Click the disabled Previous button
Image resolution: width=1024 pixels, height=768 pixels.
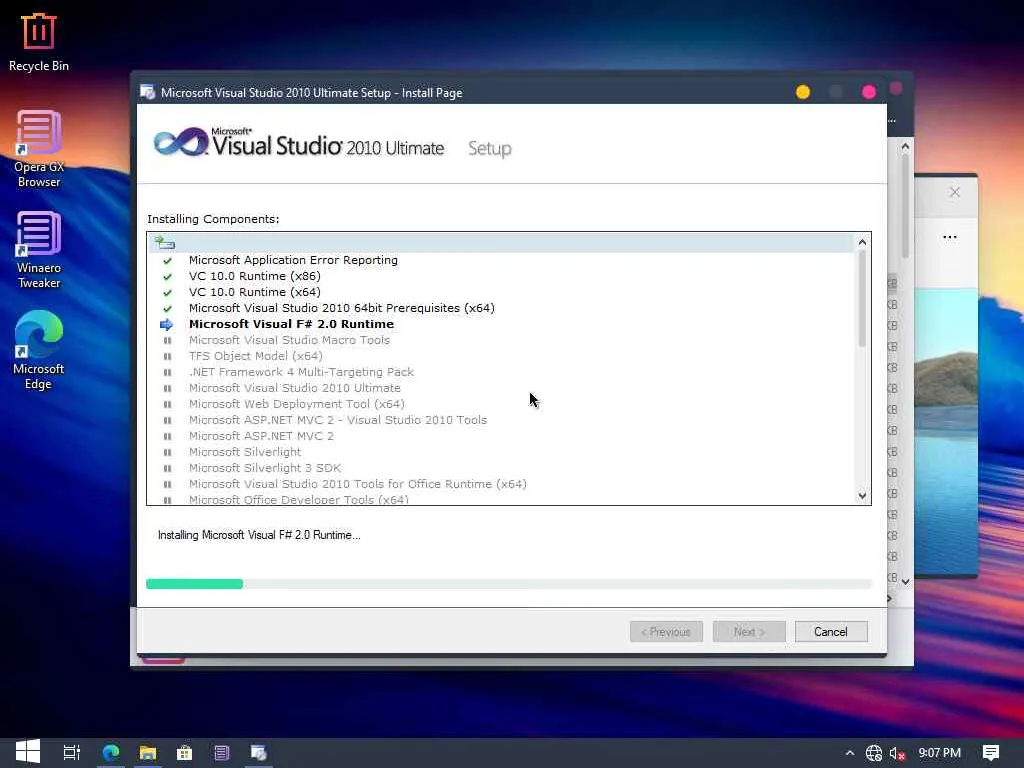666,632
